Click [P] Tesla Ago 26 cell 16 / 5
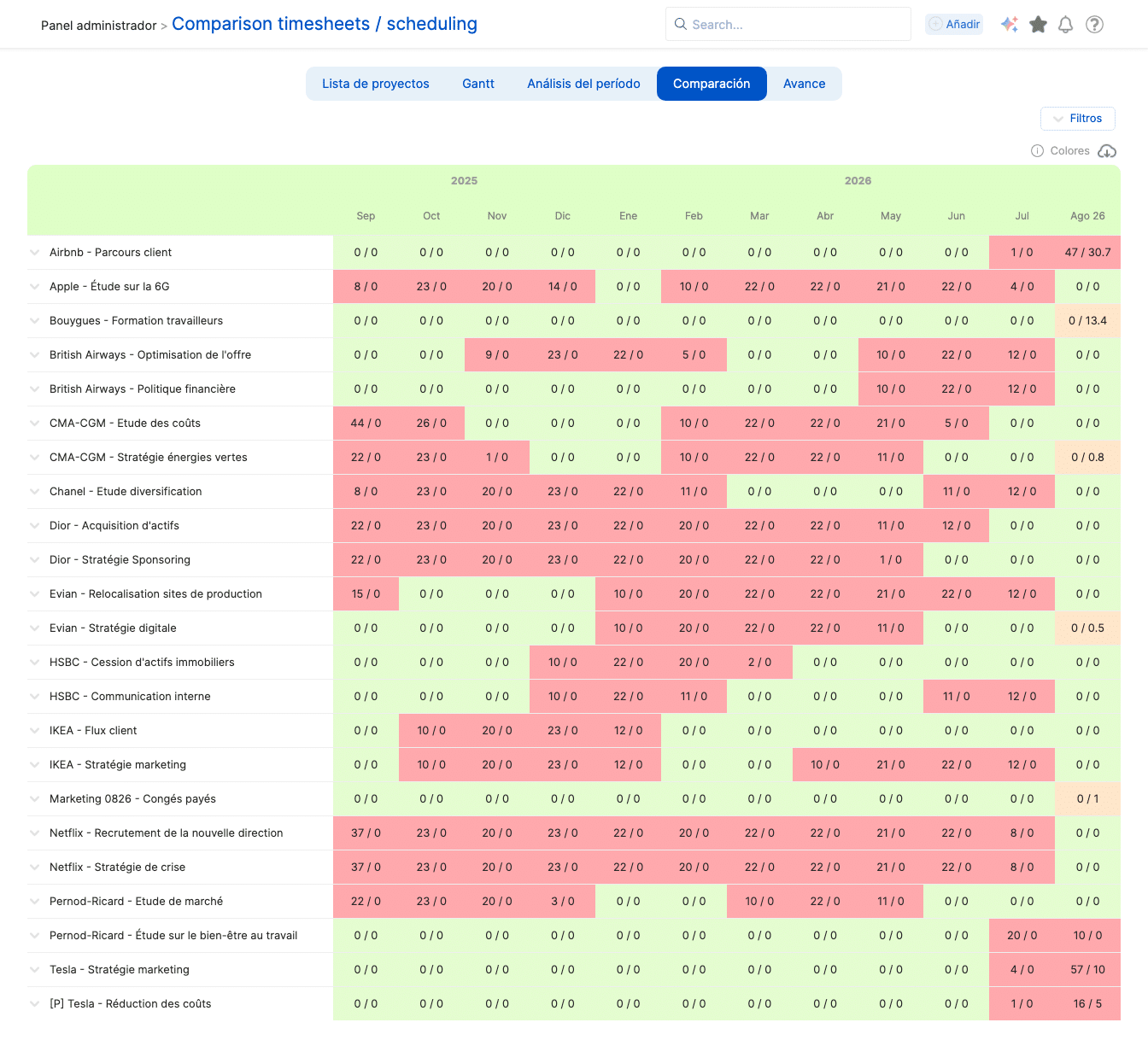This screenshot has height=1040, width=1148. [x=1087, y=1004]
